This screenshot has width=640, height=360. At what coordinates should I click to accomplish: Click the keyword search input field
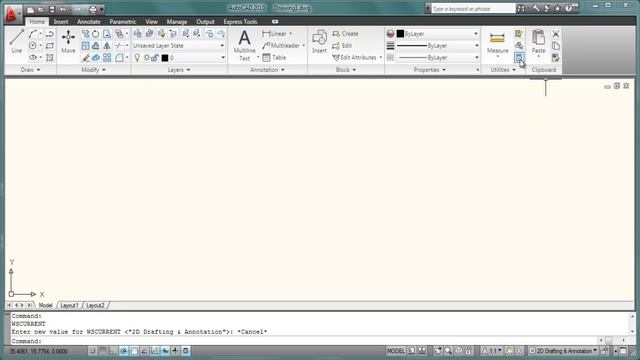tap(473, 9)
